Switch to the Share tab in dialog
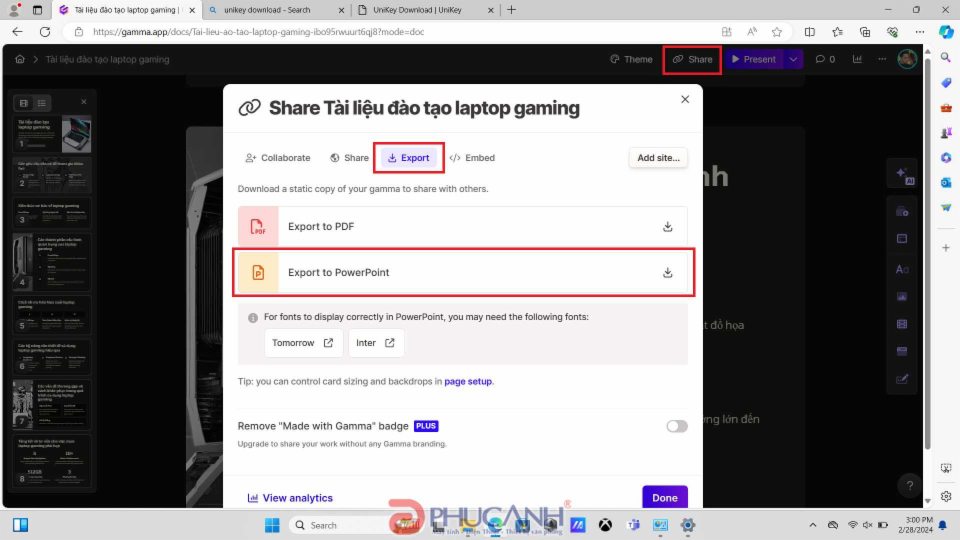The image size is (960, 540). (350, 158)
